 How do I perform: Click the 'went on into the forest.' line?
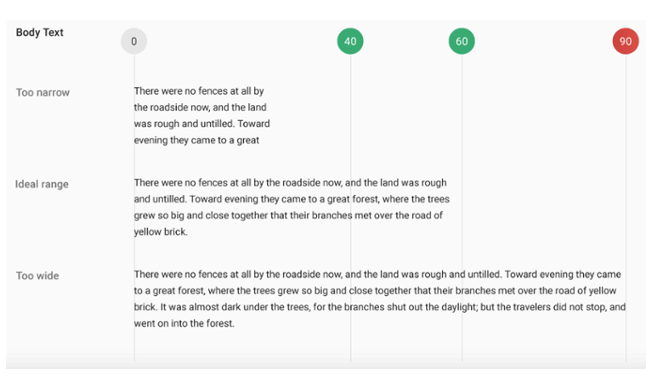pos(184,323)
